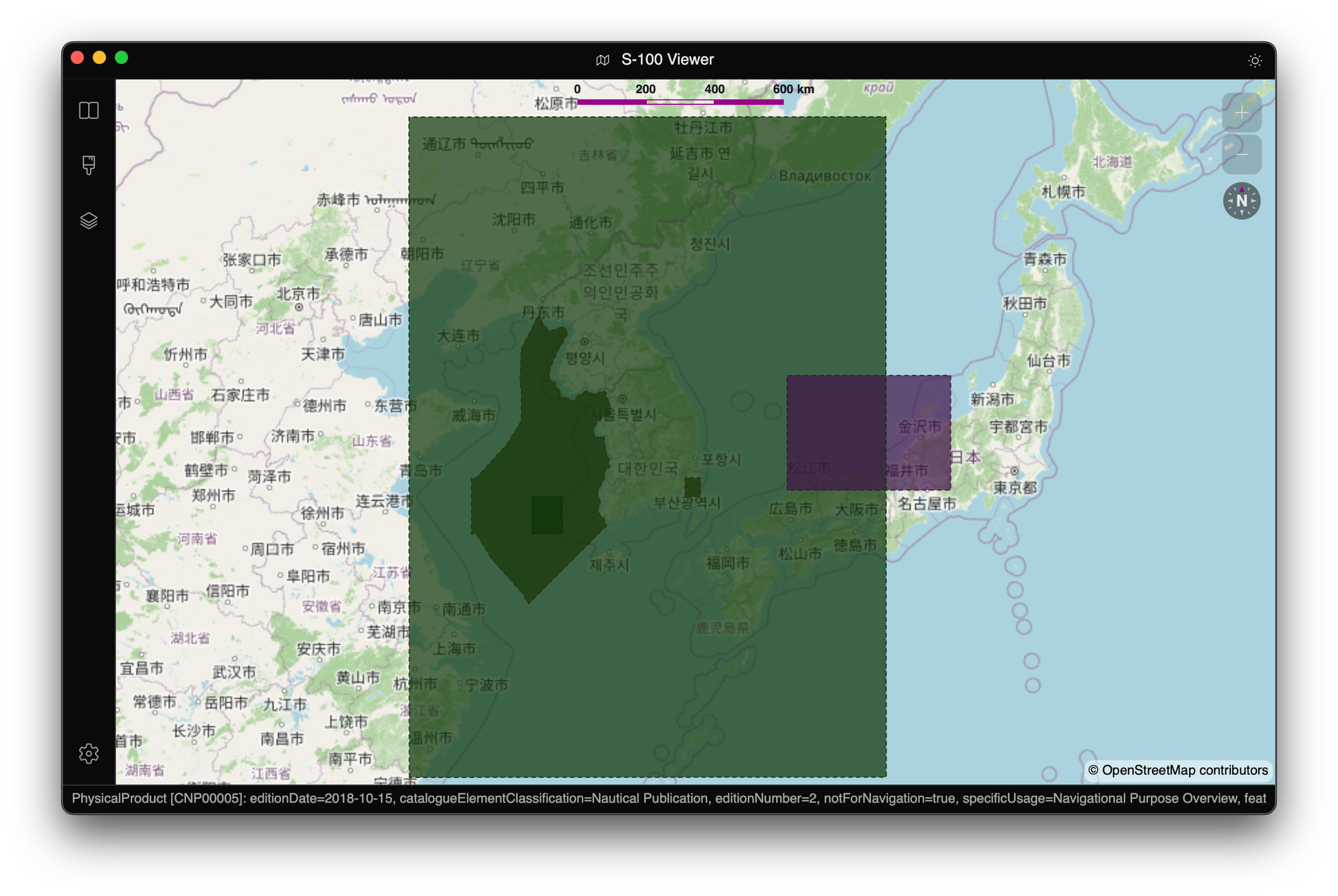Click the OpenStreetMap contributors attribution
The width and height of the screenshot is (1338, 896).
(1177, 770)
